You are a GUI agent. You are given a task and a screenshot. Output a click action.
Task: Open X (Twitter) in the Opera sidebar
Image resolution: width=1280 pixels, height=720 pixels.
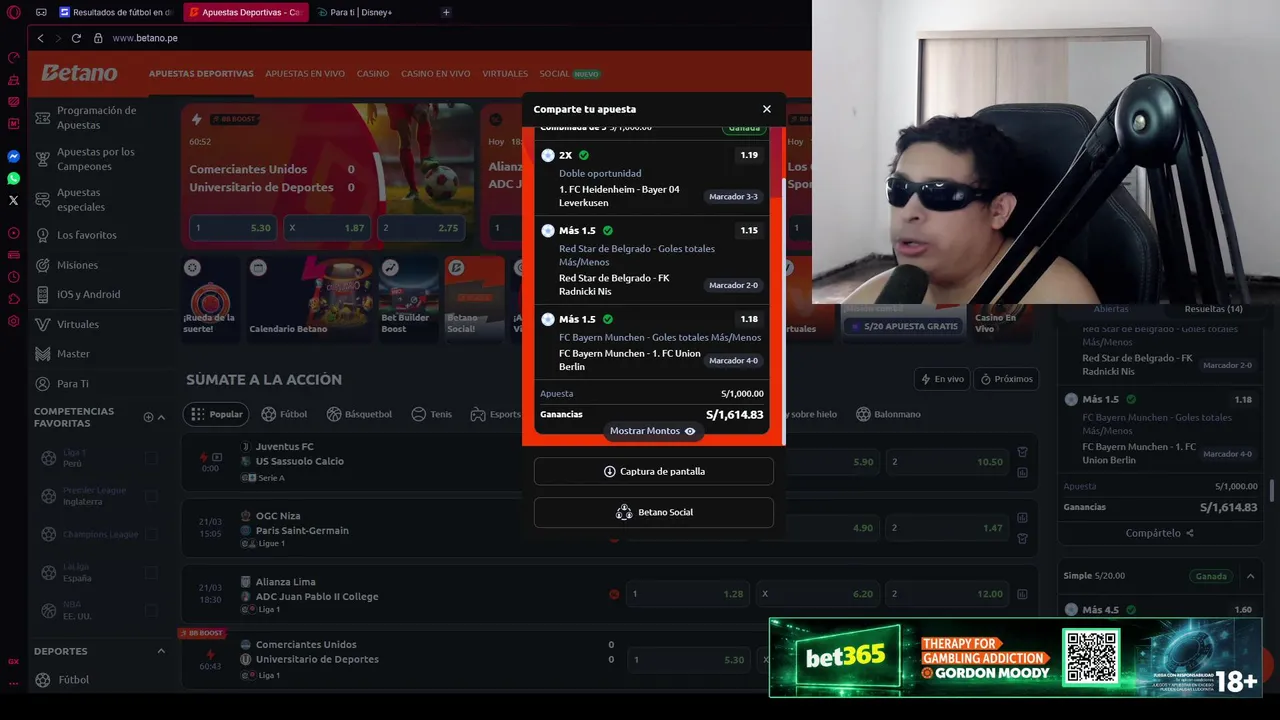pyautogui.click(x=13, y=200)
